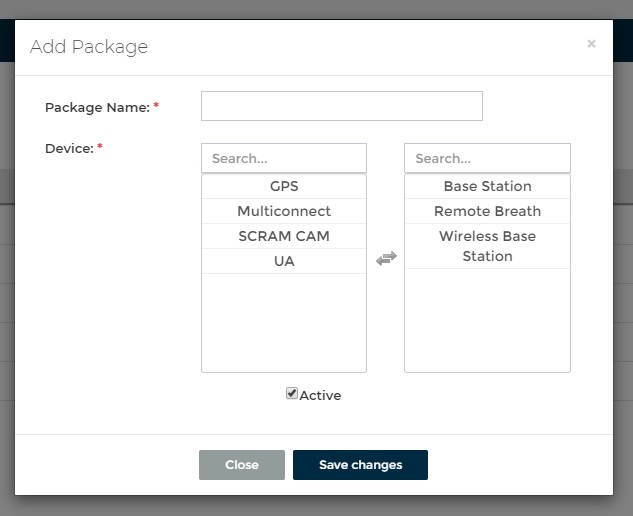Click the swap arrows between device lists
The height and width of the screenshot is (516, 633).
386,258
